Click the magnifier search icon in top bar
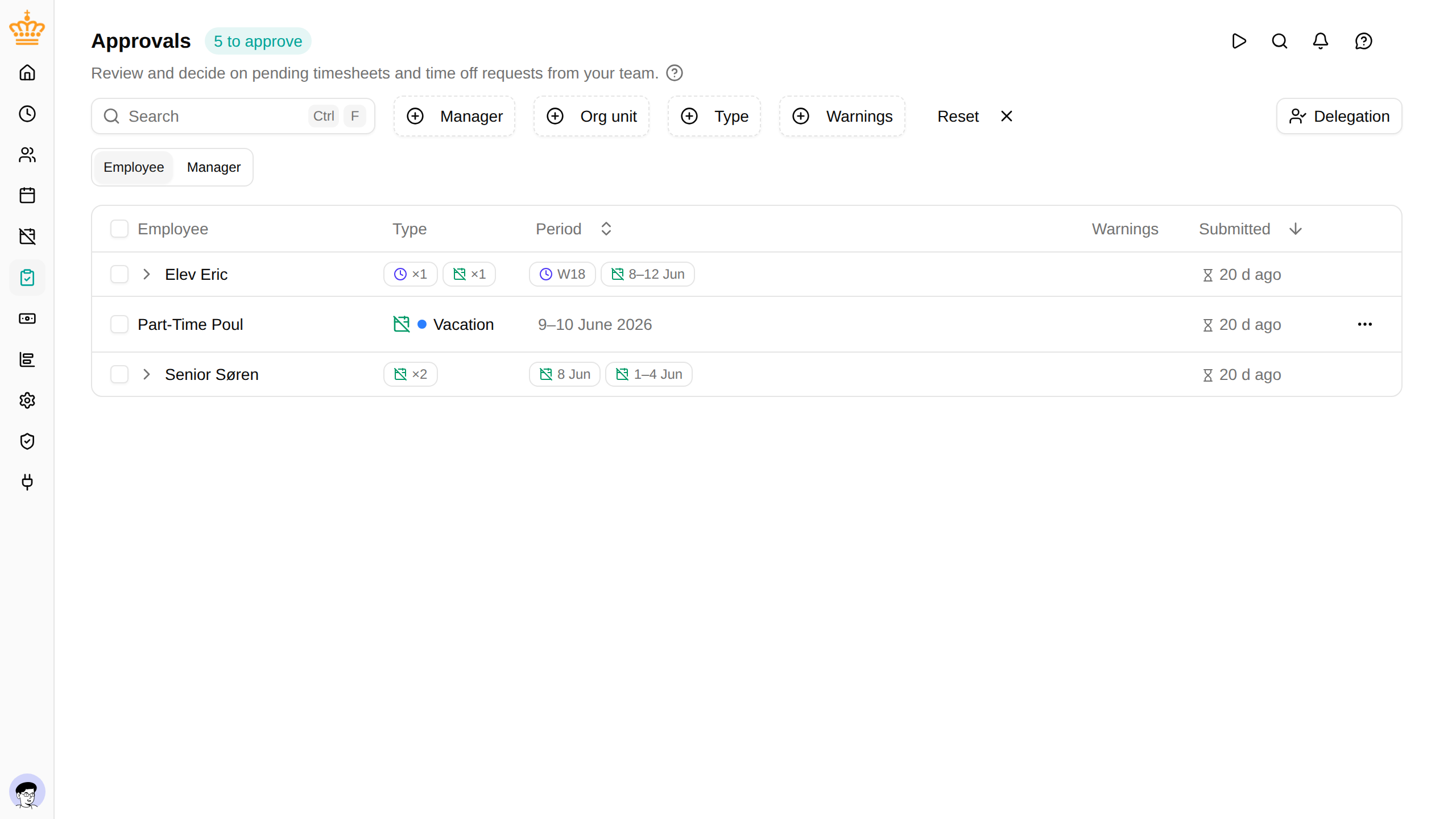The height and width of the screenshot is (819, 1456). click(x=1280, y=41)
